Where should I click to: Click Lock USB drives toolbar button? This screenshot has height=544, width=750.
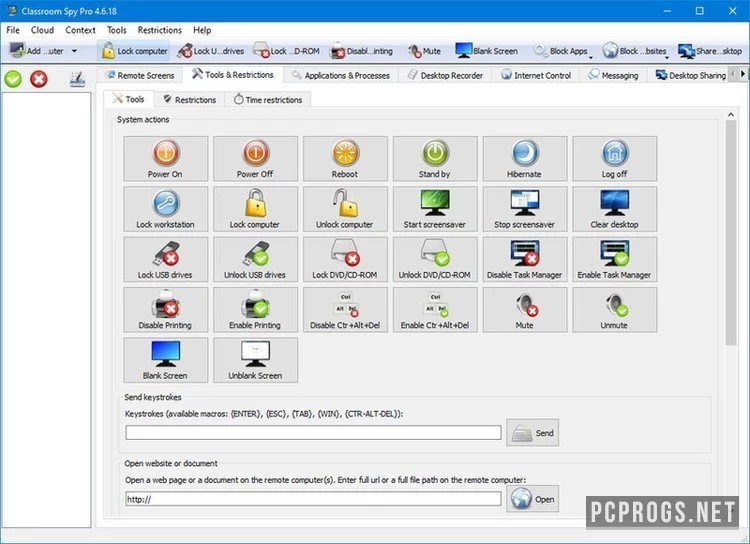[210, 51]
